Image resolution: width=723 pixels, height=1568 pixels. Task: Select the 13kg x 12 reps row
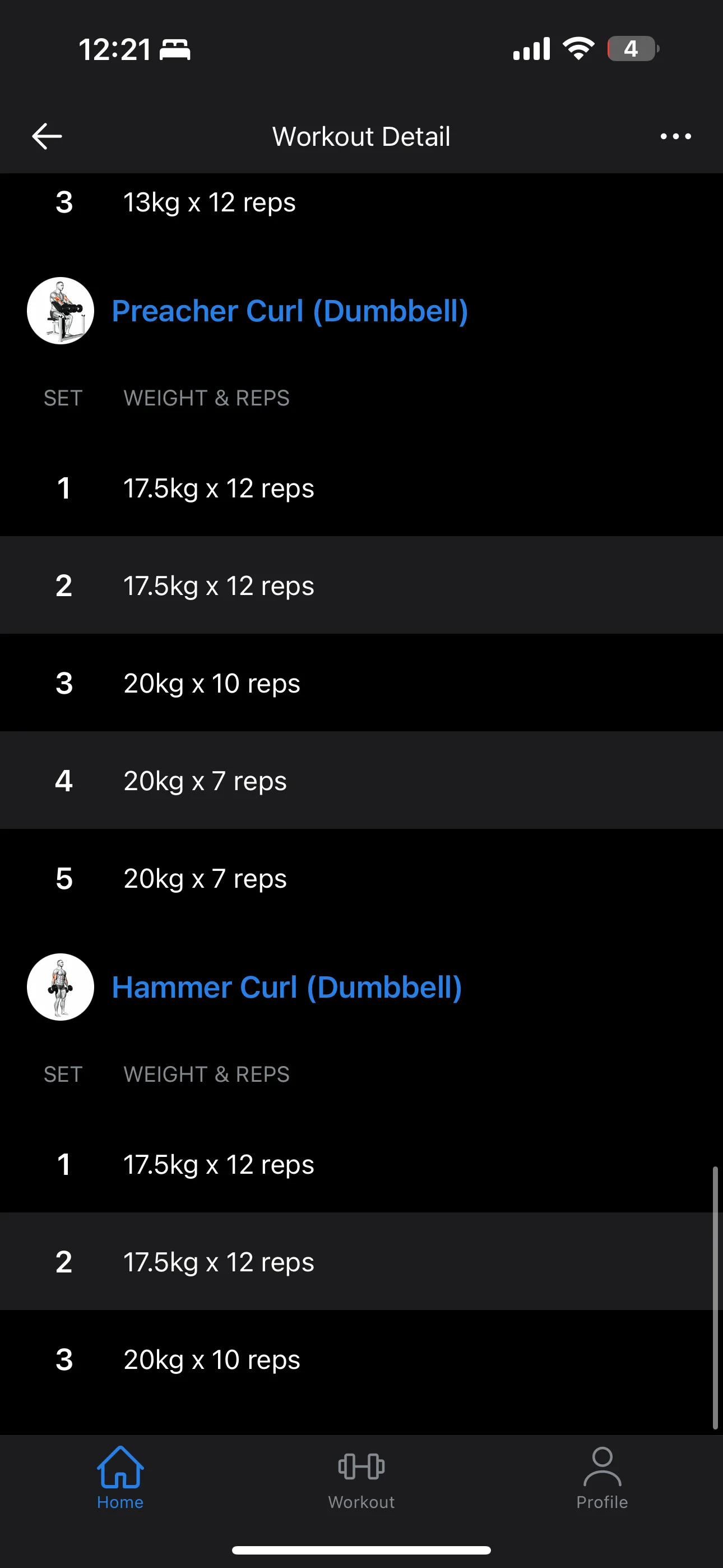[x=361, y=202]
